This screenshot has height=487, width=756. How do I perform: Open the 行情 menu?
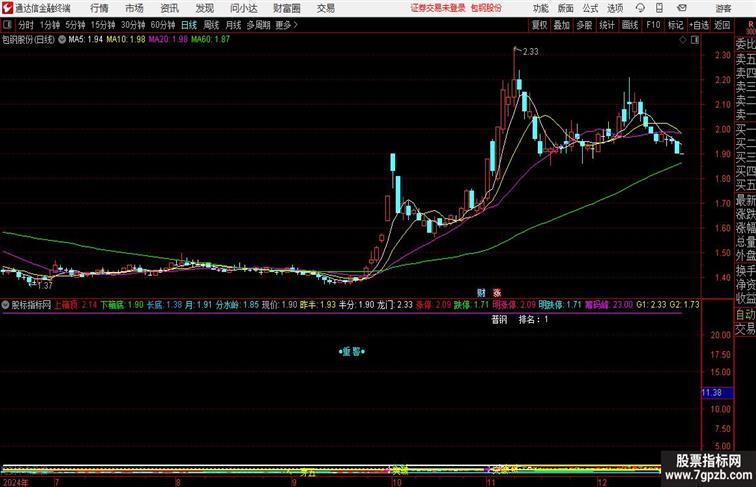[x=99, y=8]
